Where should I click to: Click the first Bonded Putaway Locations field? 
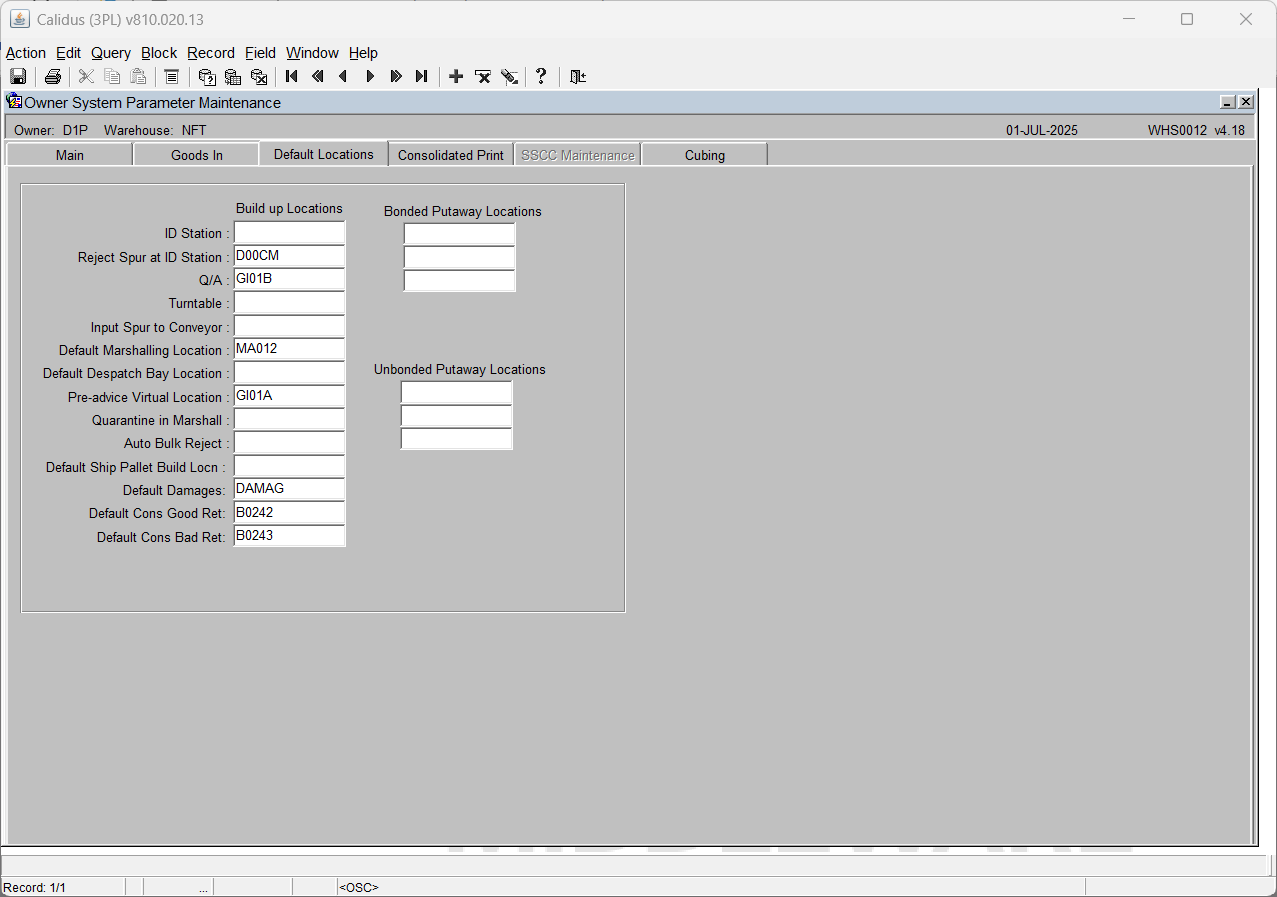click(x=459, y=234)
